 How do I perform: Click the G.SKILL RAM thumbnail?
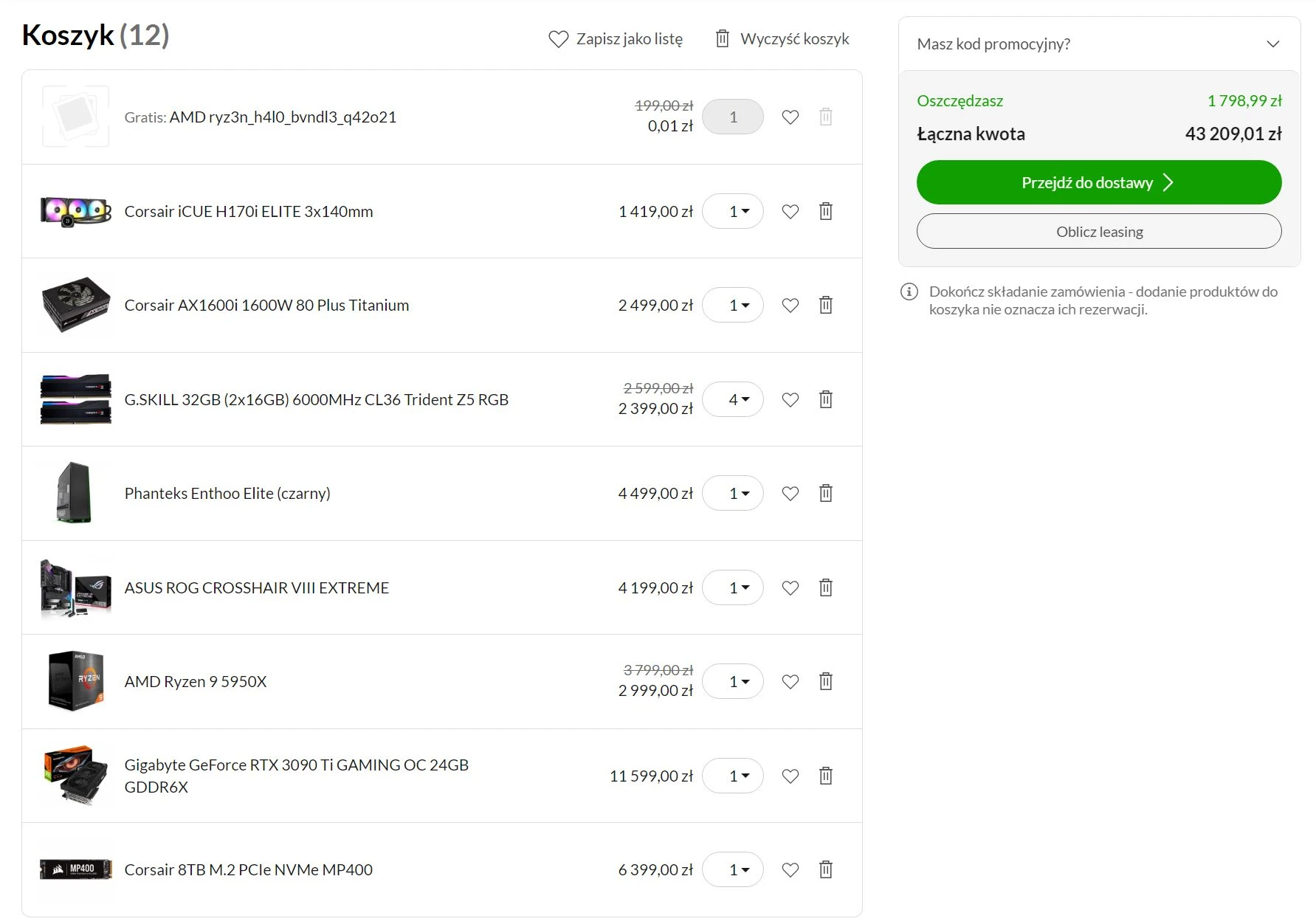[x=76, y=399]
